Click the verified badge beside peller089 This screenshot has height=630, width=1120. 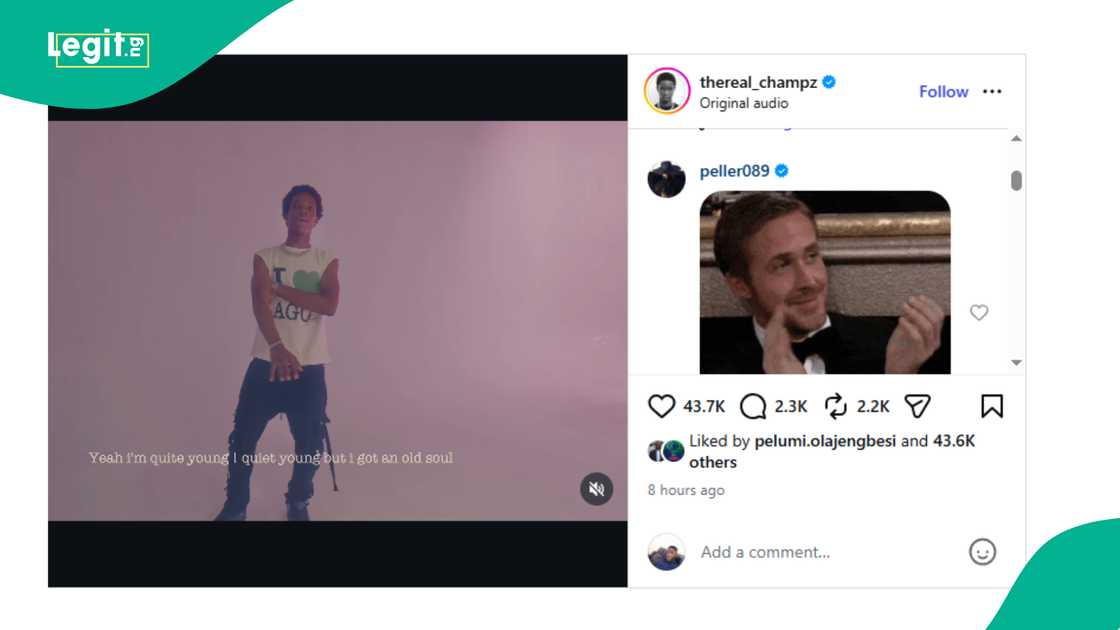[x=781, y=171]
